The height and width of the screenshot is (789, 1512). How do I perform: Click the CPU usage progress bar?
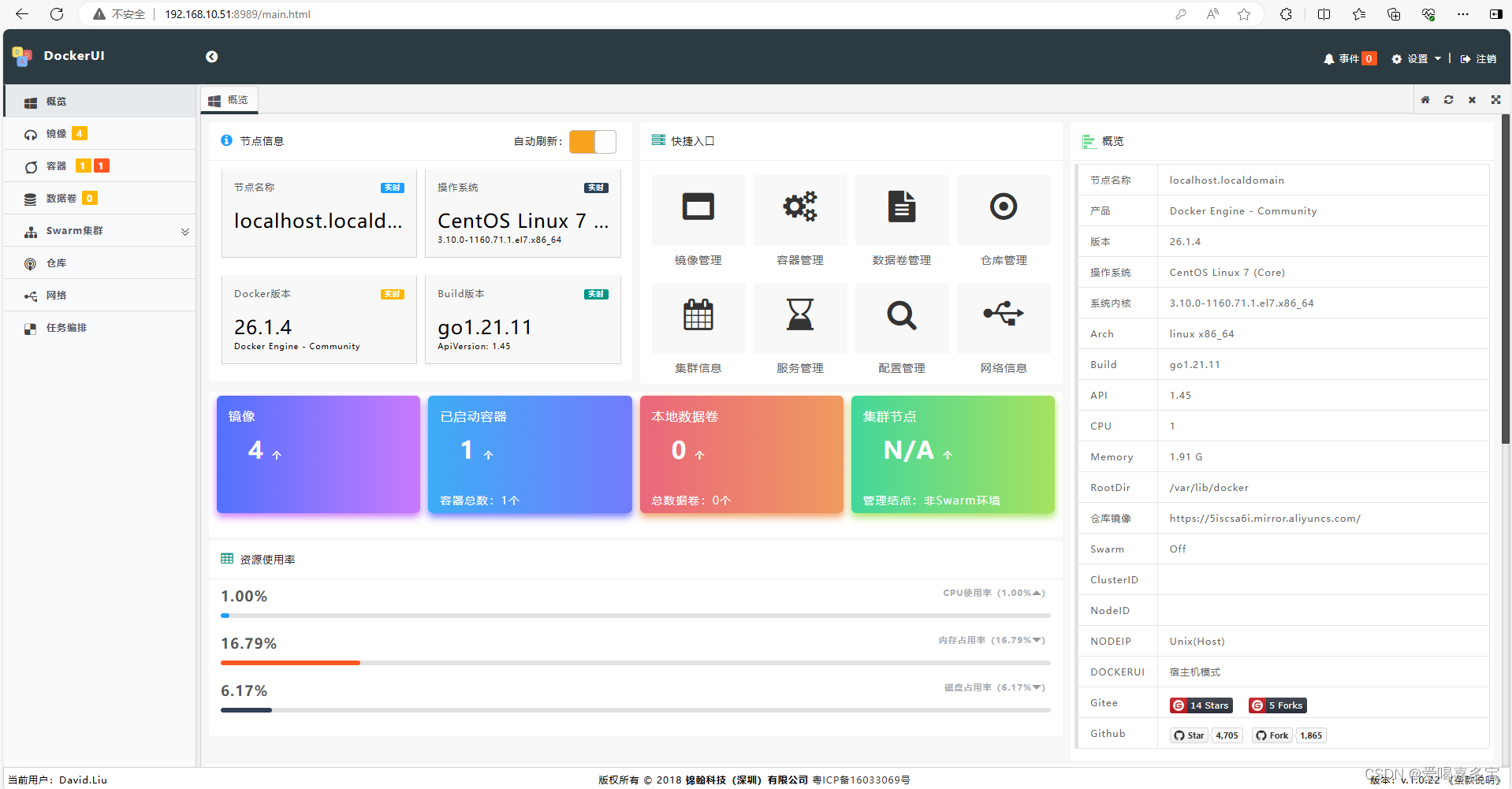tap(635, 616)
